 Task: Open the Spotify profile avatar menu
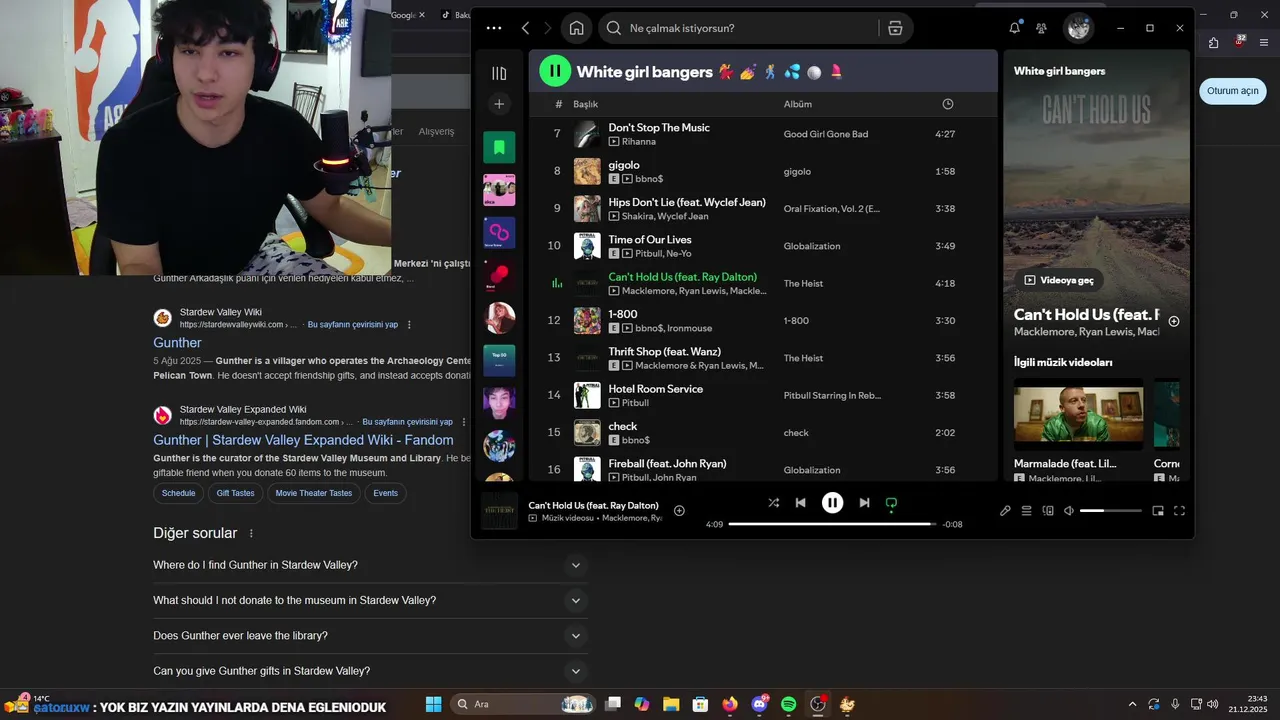[1078, 28]
